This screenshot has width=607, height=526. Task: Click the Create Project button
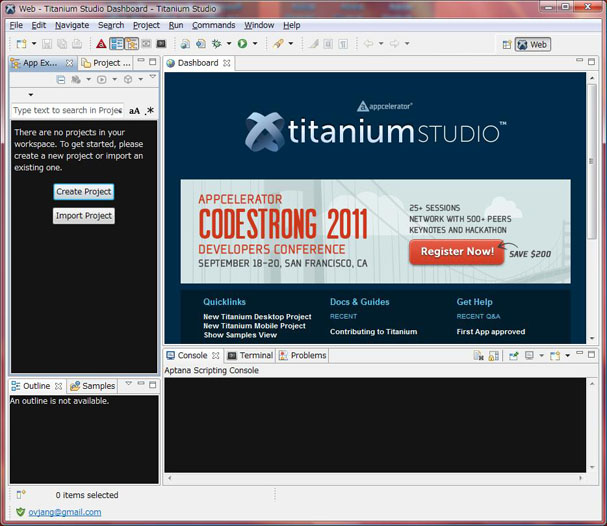(x=84, y=192)
